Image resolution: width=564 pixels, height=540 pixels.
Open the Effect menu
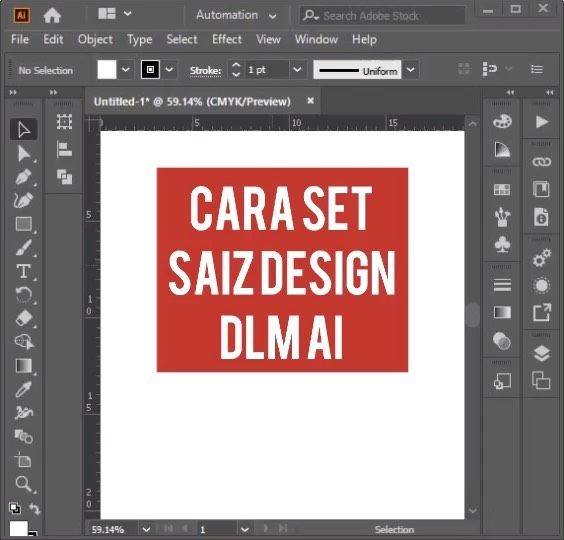pos(227,39)
